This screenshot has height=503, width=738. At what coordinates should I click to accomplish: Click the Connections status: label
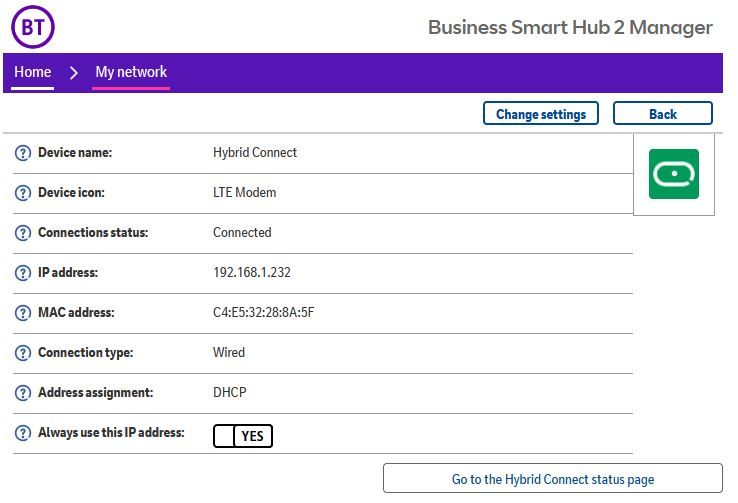pos(93,232)
